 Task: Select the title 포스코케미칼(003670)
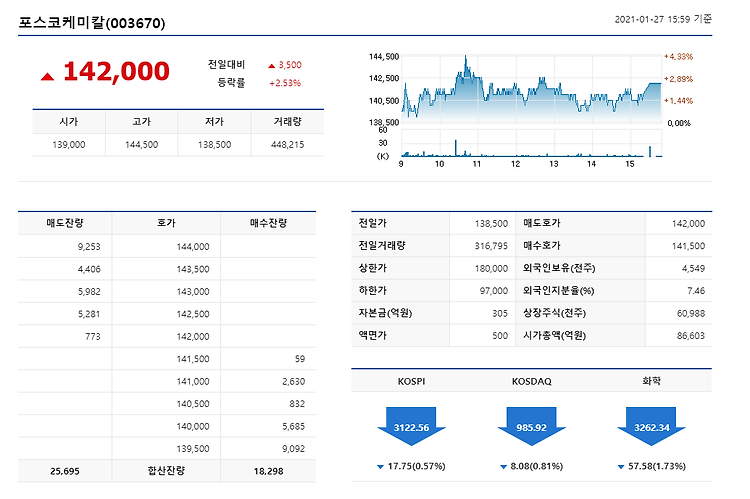coord(92,22)
